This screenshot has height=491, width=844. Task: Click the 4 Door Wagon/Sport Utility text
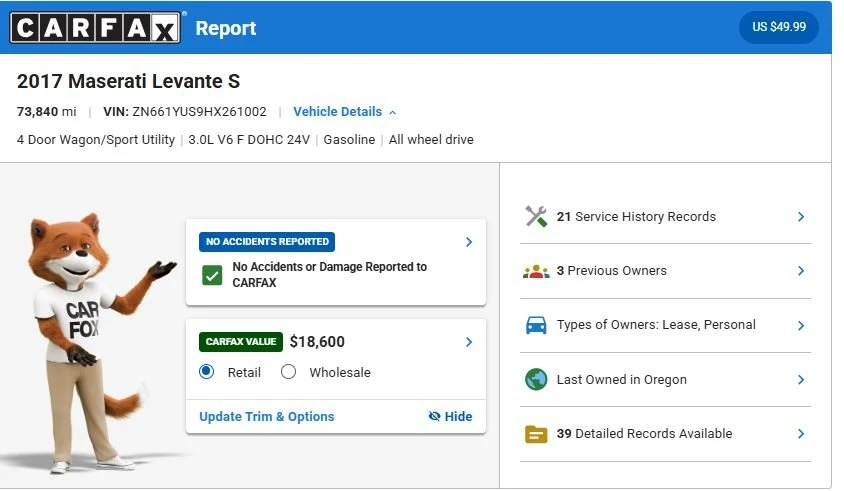click(x=96, y=139)
